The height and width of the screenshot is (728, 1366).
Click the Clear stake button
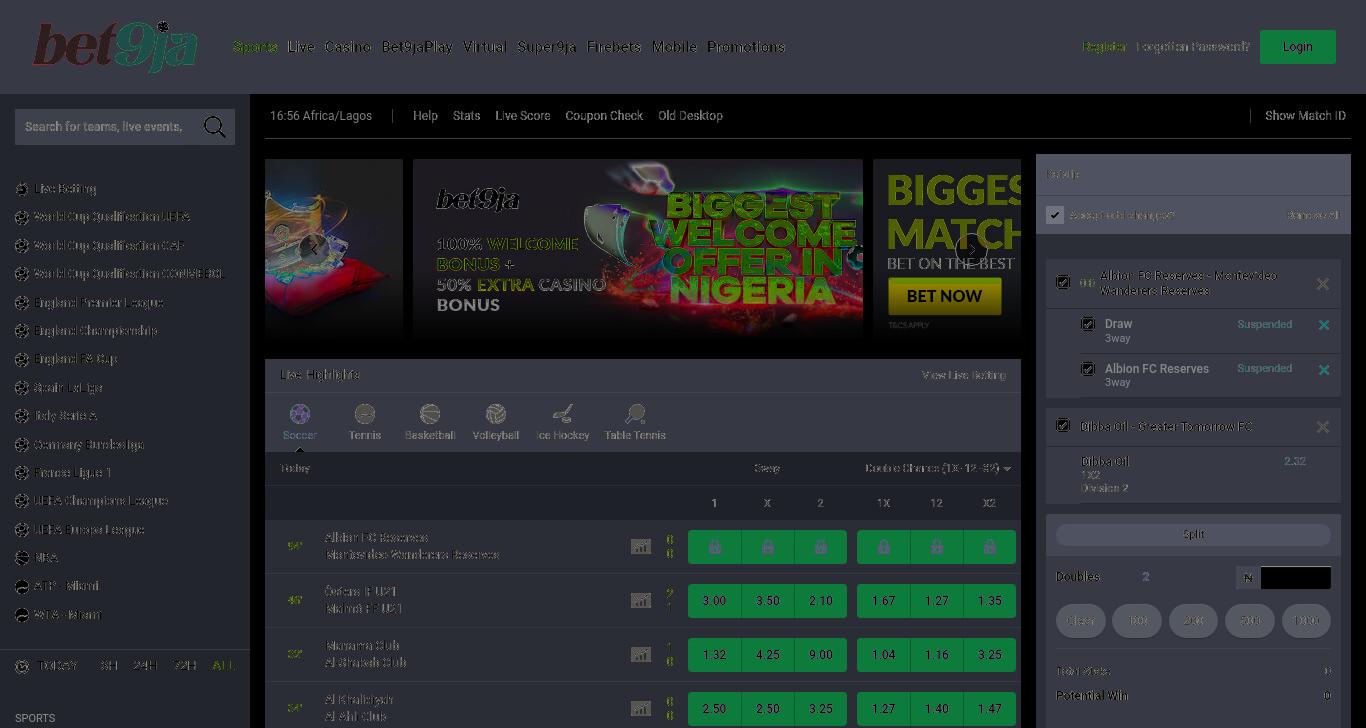tap(1081, 621)
